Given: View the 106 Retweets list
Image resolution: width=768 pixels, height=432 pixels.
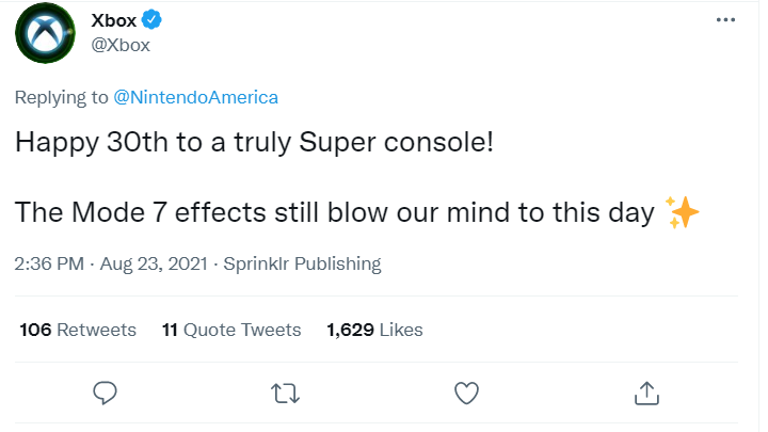Looking at the screenshot, I should [x=78, y=330].
